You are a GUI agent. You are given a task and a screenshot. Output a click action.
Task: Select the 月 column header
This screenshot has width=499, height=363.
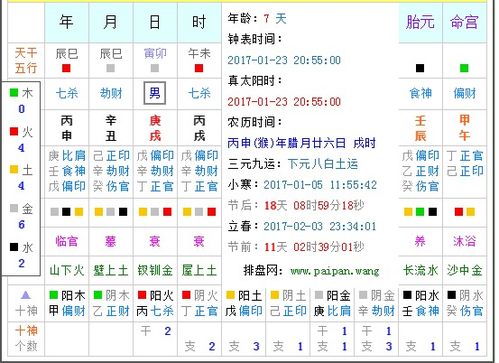[x=111, y=22]
